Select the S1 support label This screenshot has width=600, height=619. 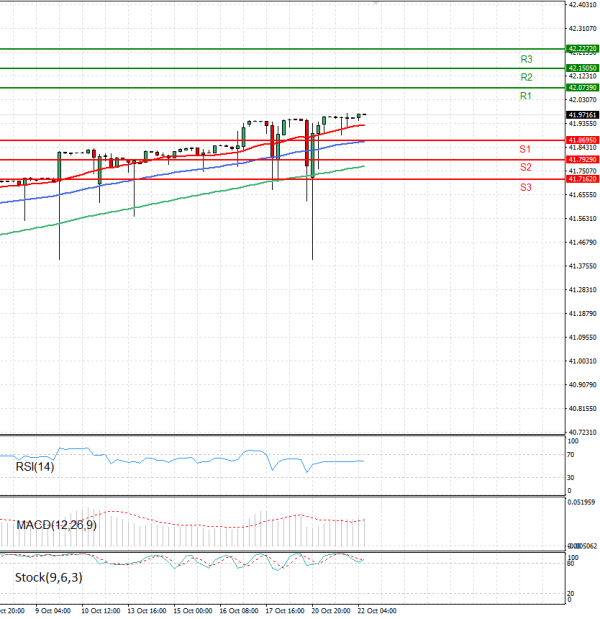click(x=524, y=149)
